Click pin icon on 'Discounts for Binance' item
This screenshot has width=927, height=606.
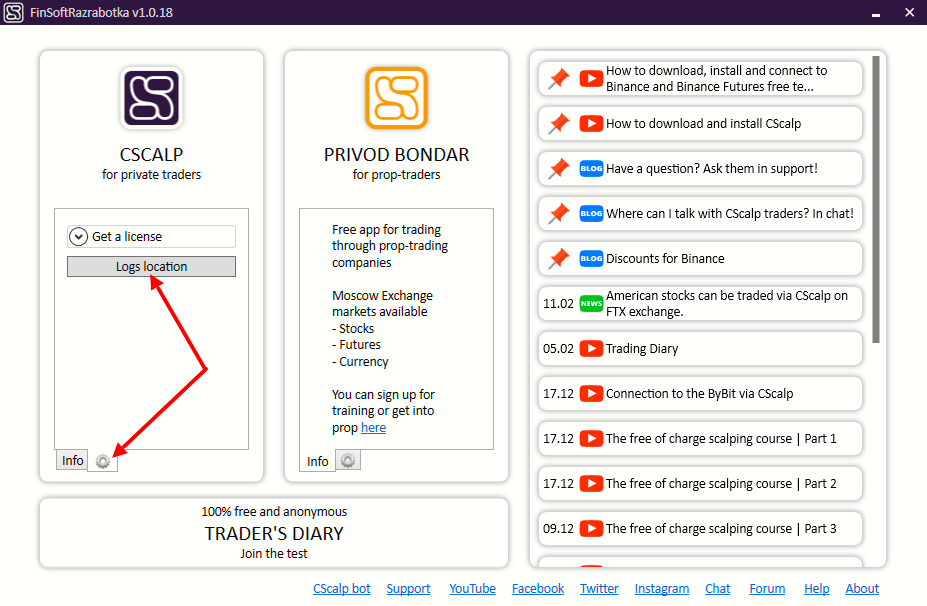tap(559, 258)
